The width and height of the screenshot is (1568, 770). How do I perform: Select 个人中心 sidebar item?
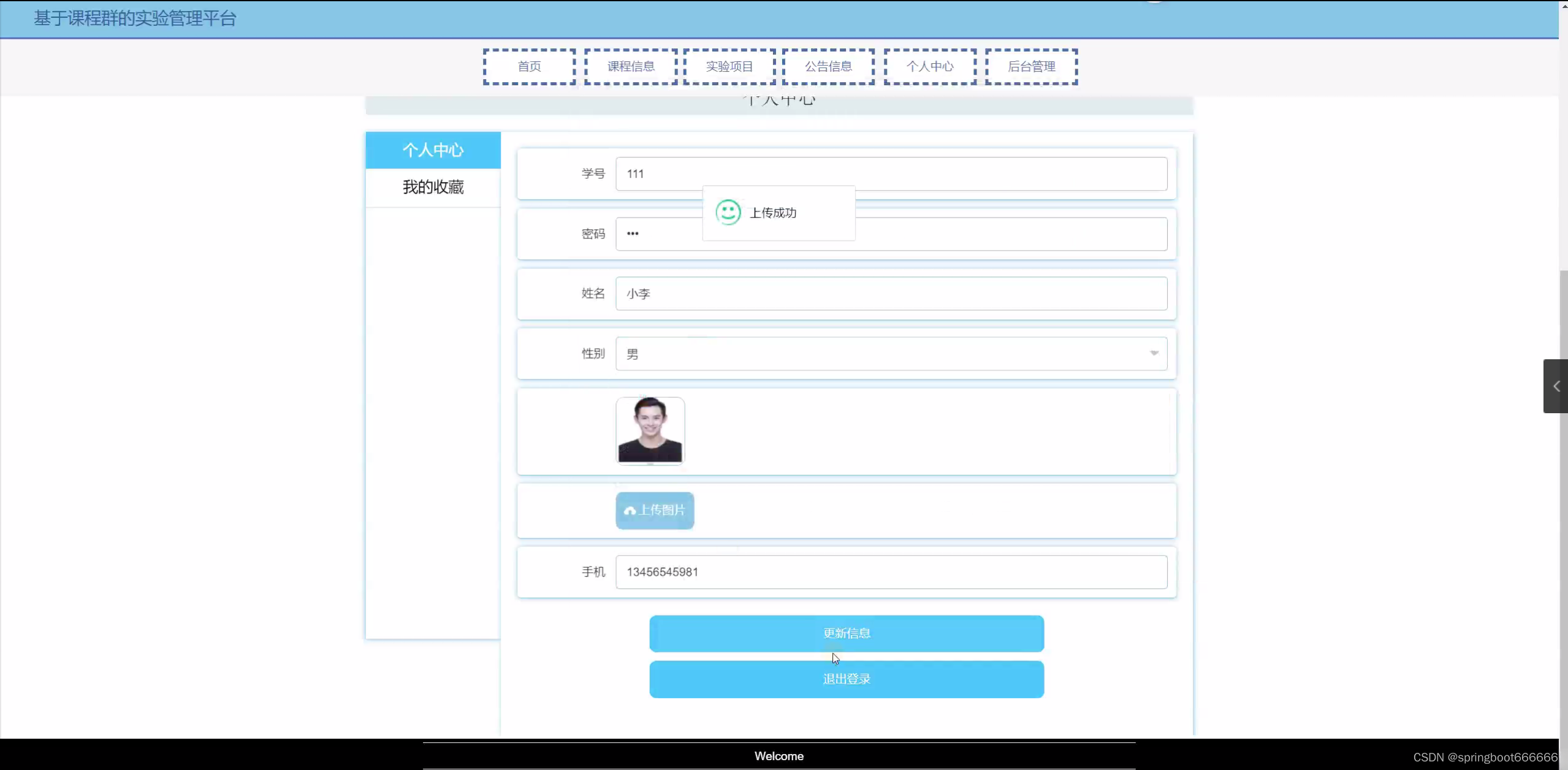point(433,150)
